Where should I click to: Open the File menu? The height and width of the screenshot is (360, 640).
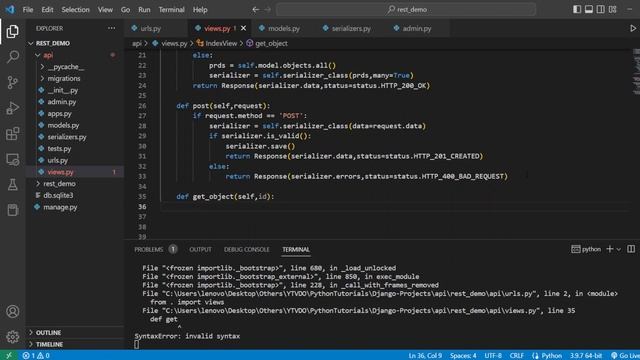pos(28,9)
